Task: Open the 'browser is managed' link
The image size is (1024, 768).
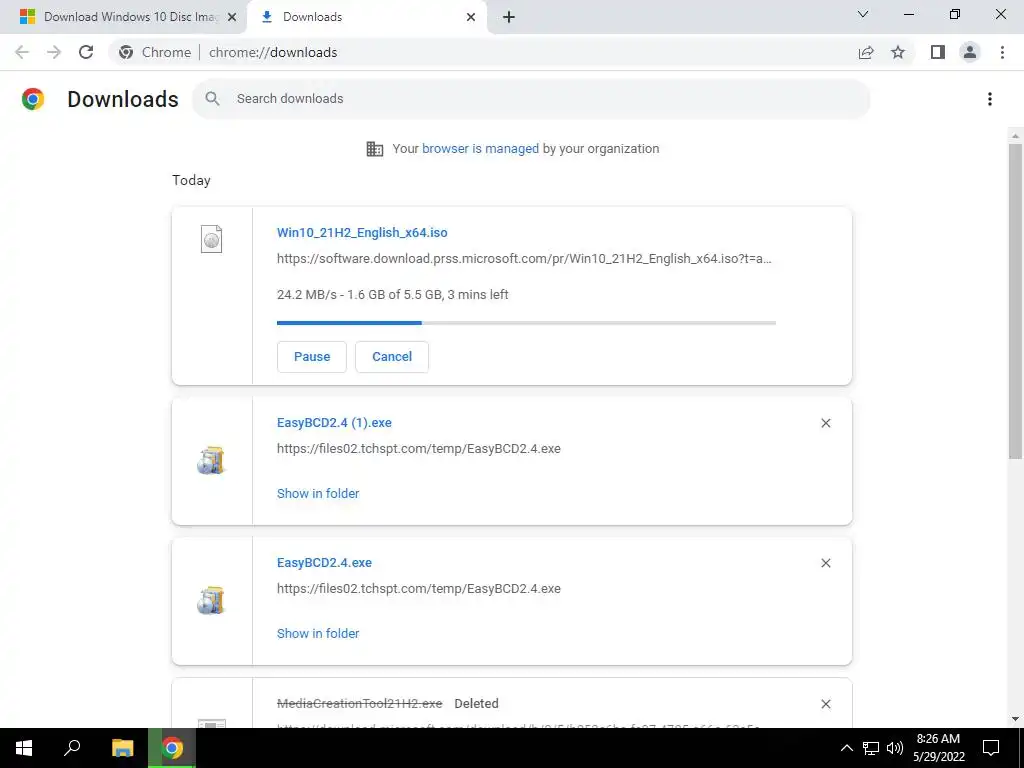Action: 480,149
